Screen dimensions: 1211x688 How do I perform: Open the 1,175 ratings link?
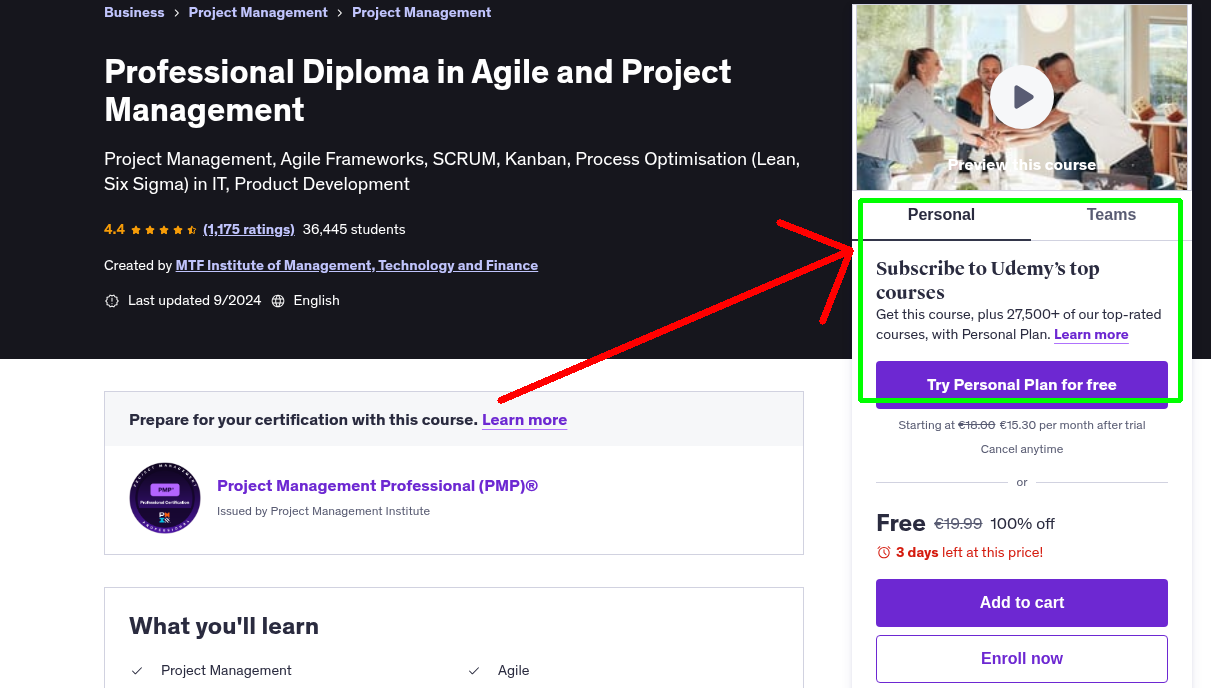click(249, 229)
